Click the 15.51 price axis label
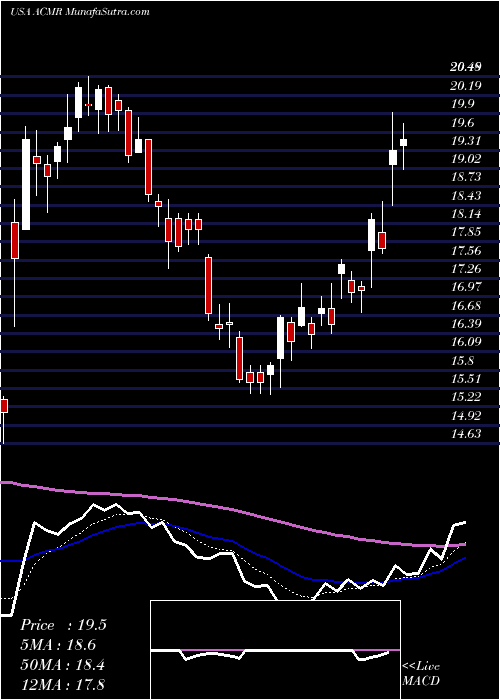Screen dimensions: 500x700 [466, 379]
